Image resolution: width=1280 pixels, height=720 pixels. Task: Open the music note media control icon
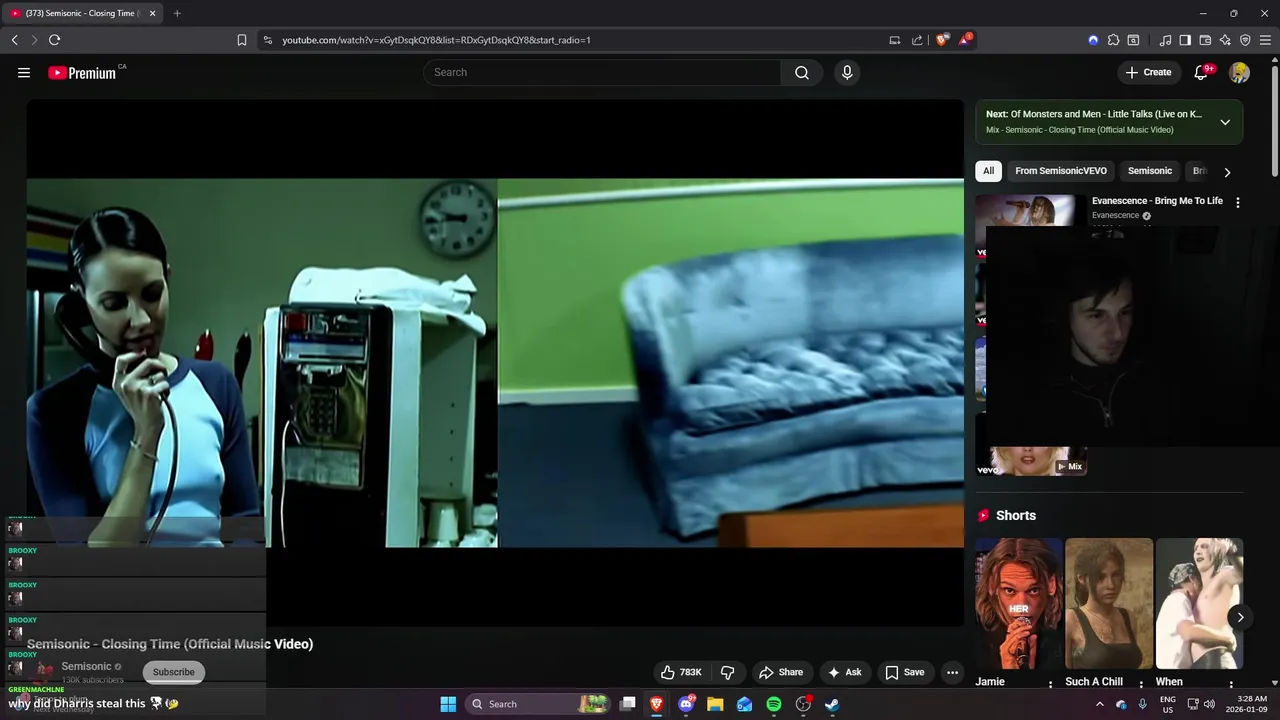coord(1165,40)
